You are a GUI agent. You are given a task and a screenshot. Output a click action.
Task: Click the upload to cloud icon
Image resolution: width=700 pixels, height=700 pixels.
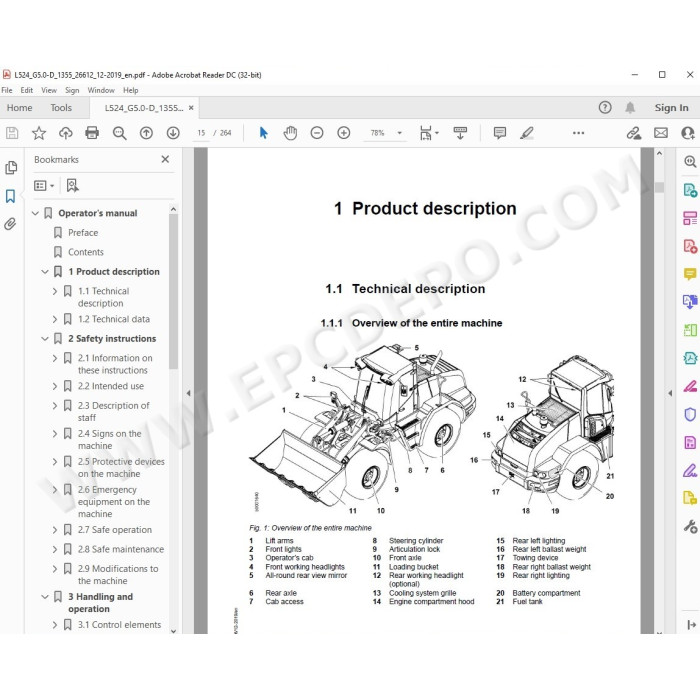66,133
